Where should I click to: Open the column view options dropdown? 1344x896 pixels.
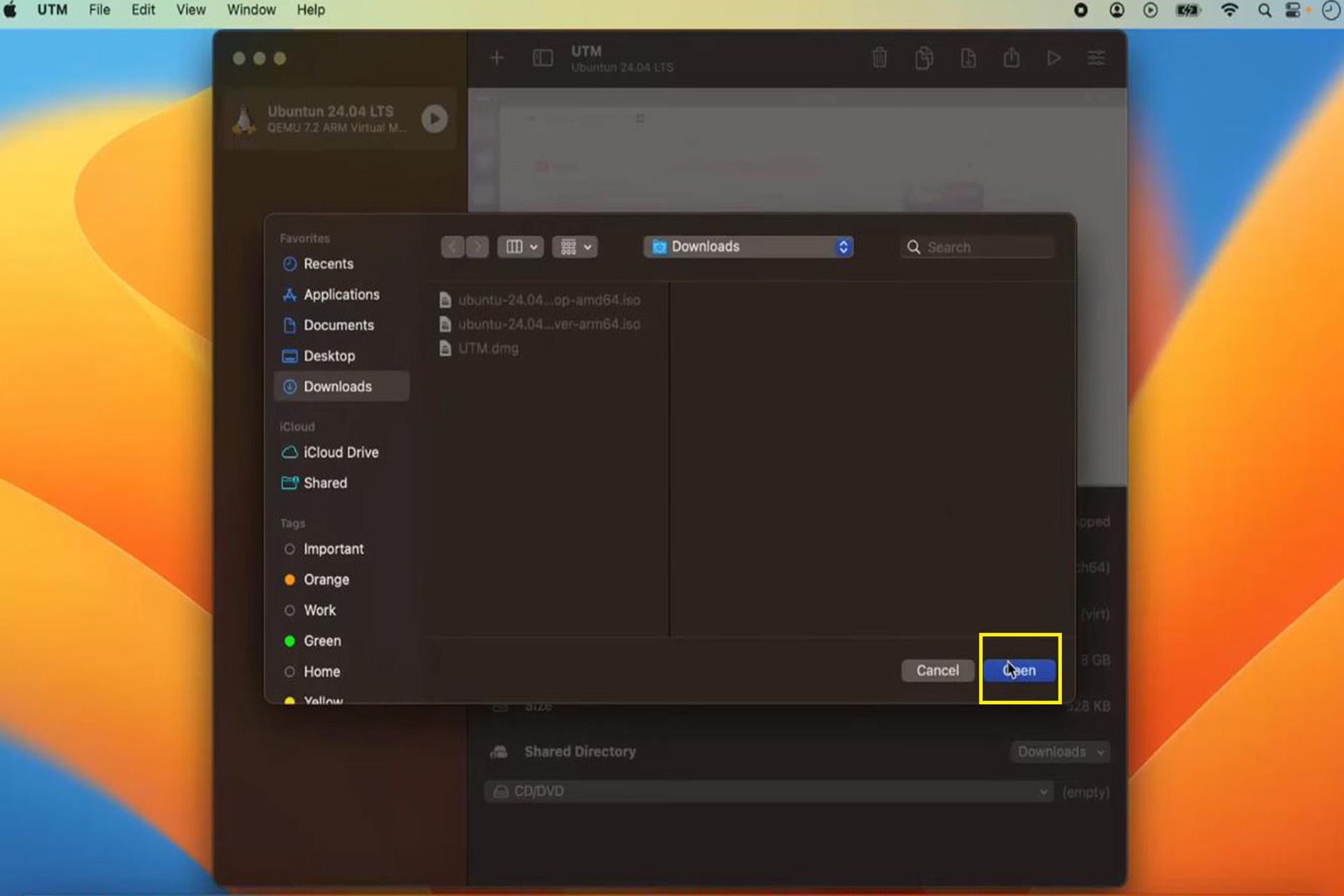(520, 246)
